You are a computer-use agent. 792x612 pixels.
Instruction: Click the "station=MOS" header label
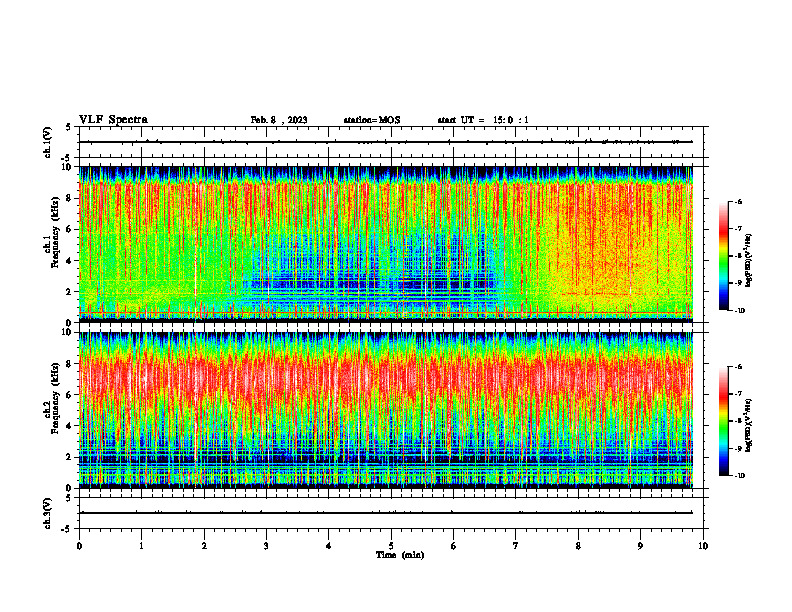[372, 120]
